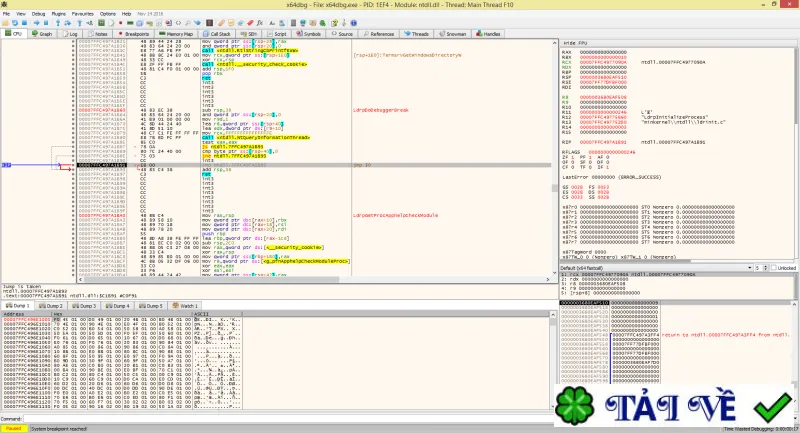The image size is (800, 433).
Task: Click the Open file toolbar icon
Action: click(5, 23)
